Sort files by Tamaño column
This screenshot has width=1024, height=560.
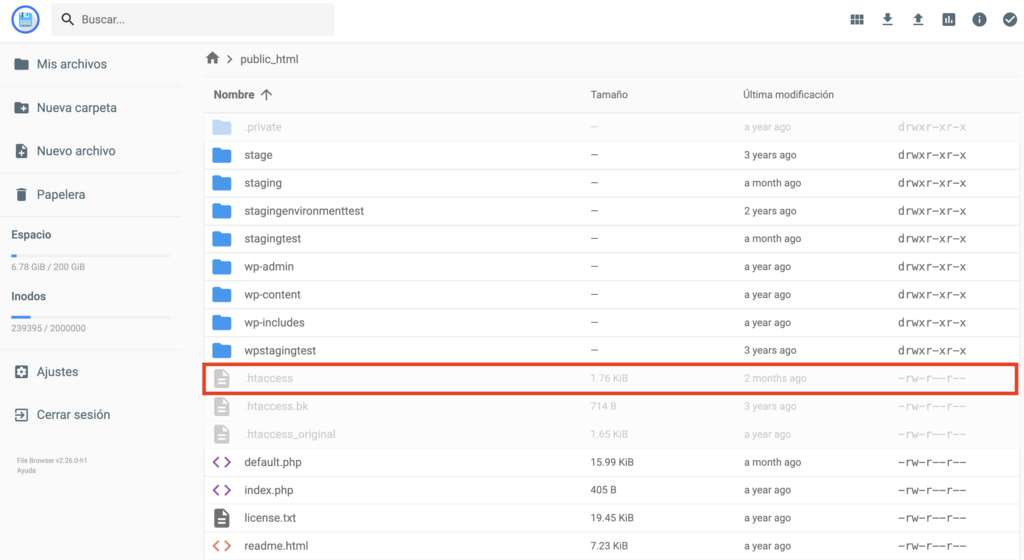click(609, 95)
